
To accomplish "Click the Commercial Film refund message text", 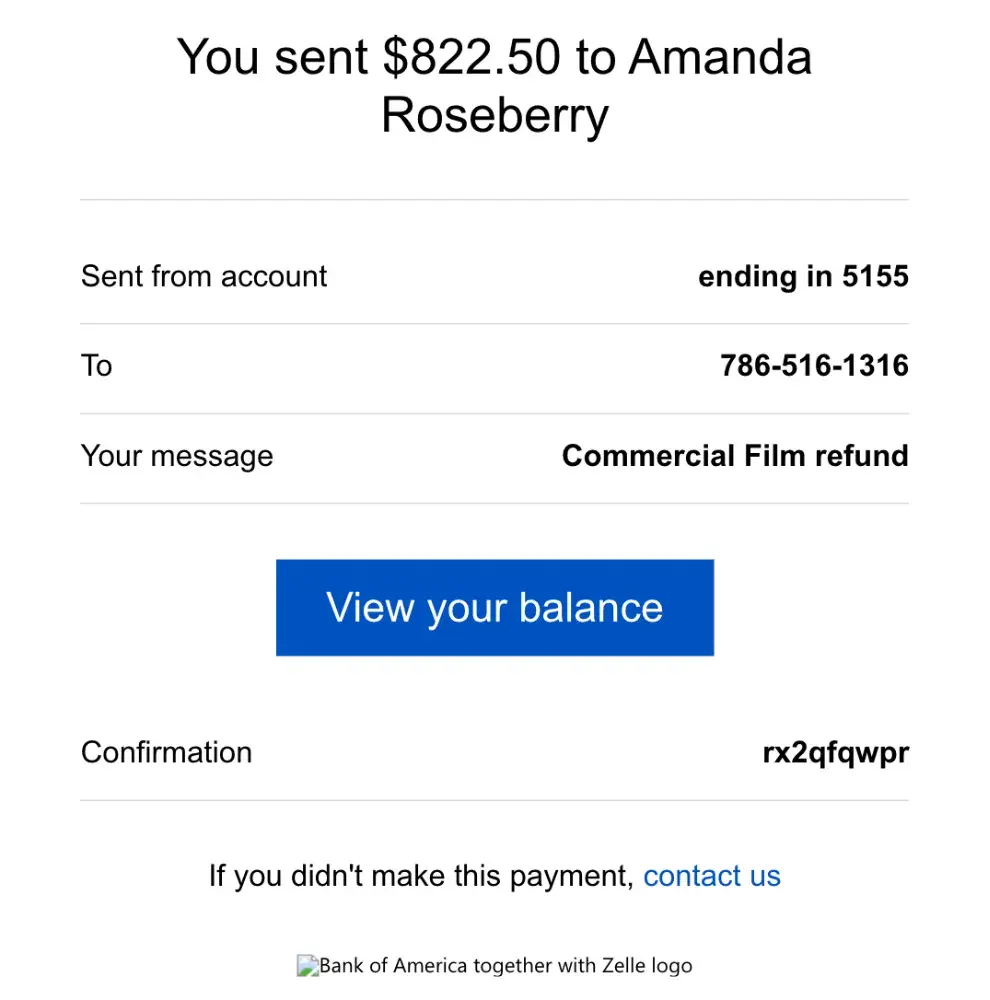I will click(x=735, y=456).
